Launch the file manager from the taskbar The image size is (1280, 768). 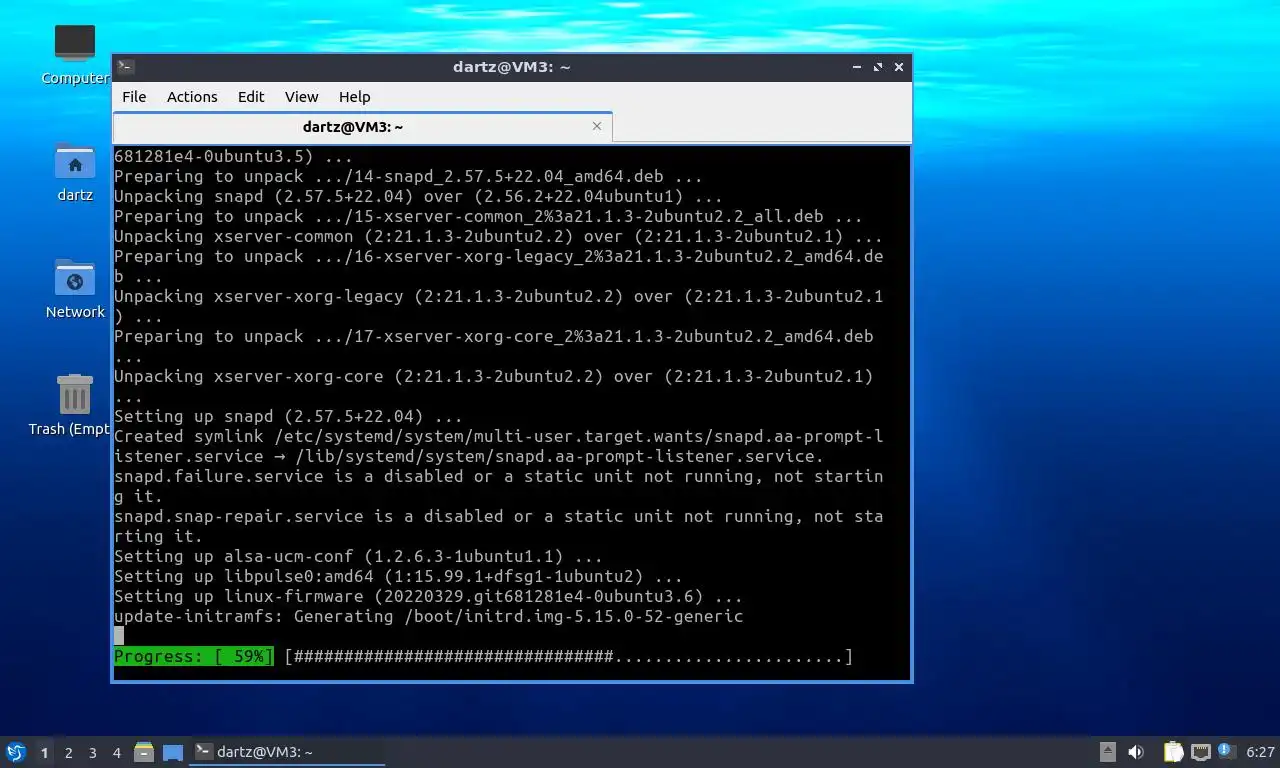coord(144,752)
